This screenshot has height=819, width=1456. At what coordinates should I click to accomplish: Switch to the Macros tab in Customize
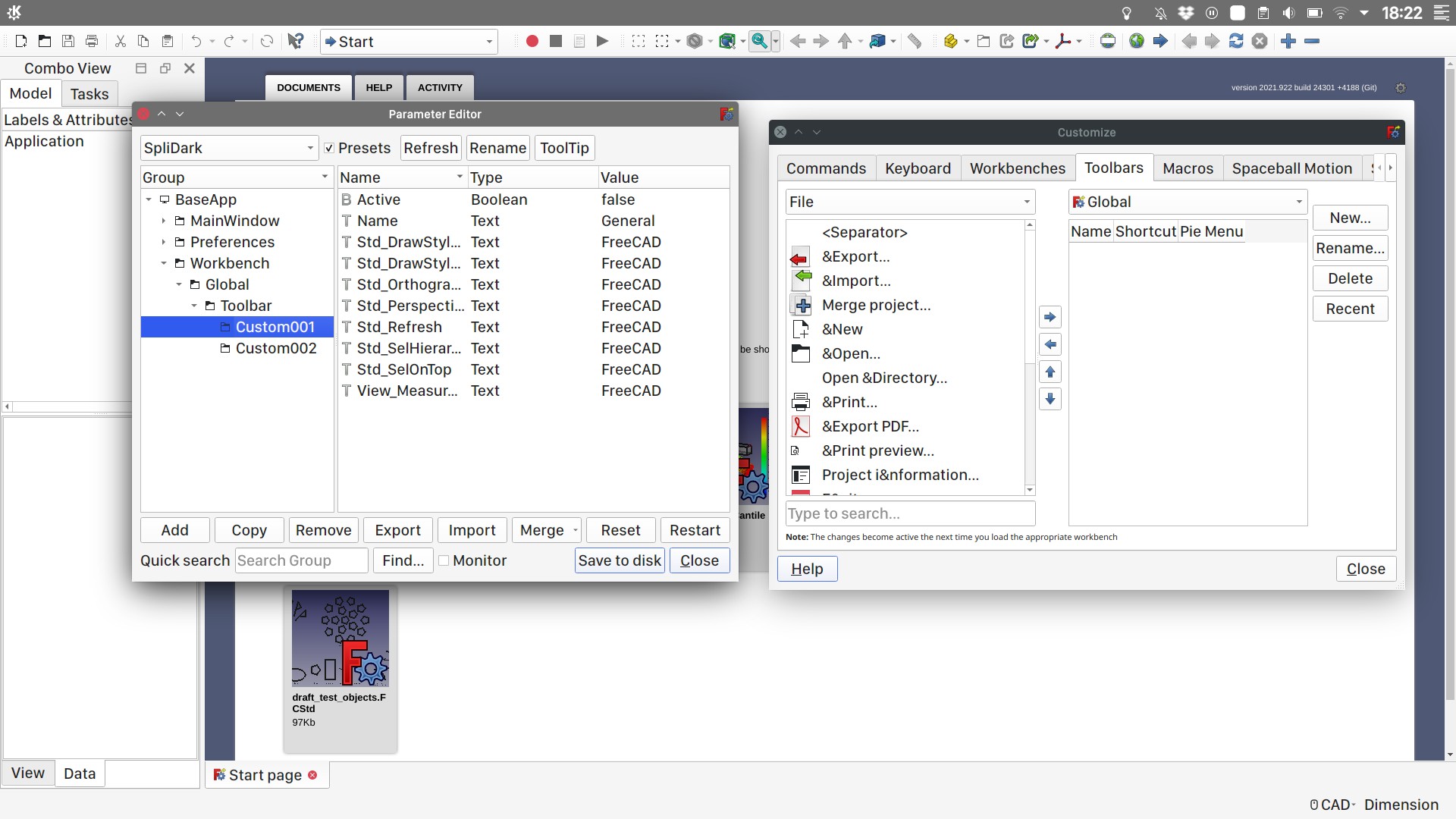tap(1187, 168)
